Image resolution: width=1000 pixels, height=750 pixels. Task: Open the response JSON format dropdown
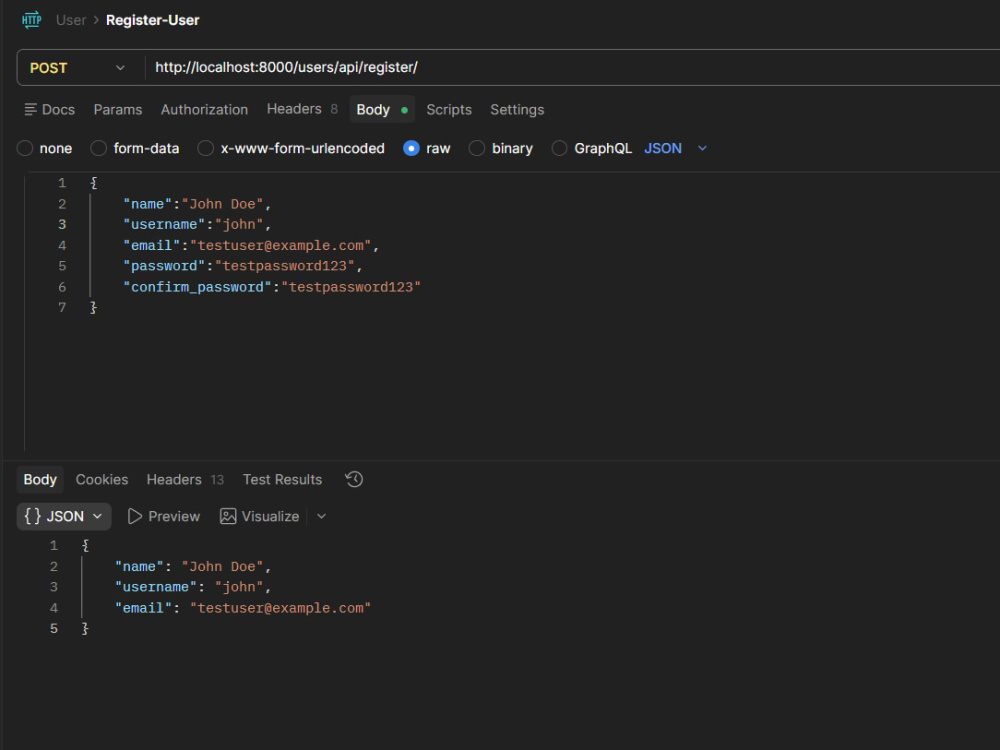64,516
